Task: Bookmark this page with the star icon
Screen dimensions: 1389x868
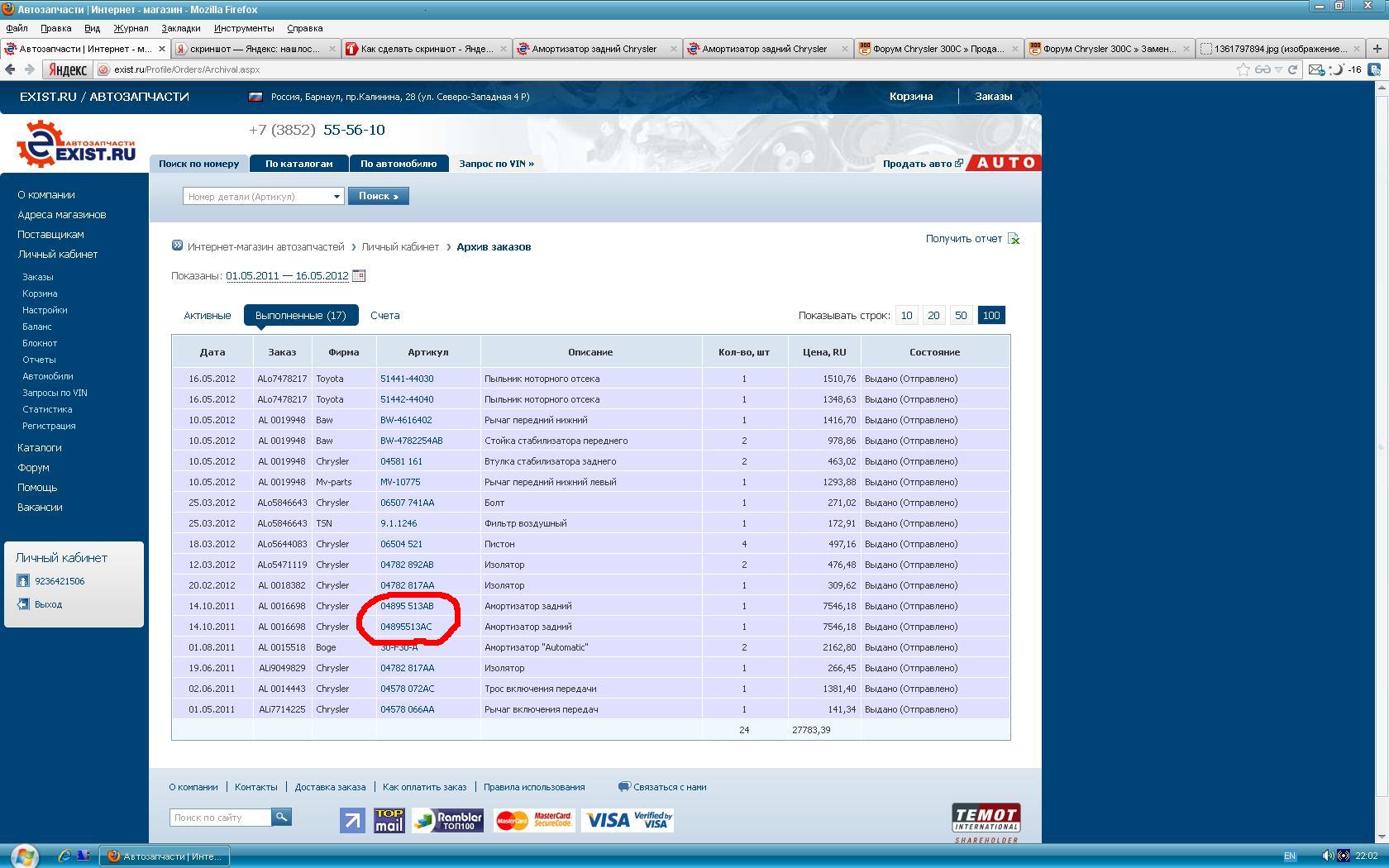Action: [x=1243, y=69]
